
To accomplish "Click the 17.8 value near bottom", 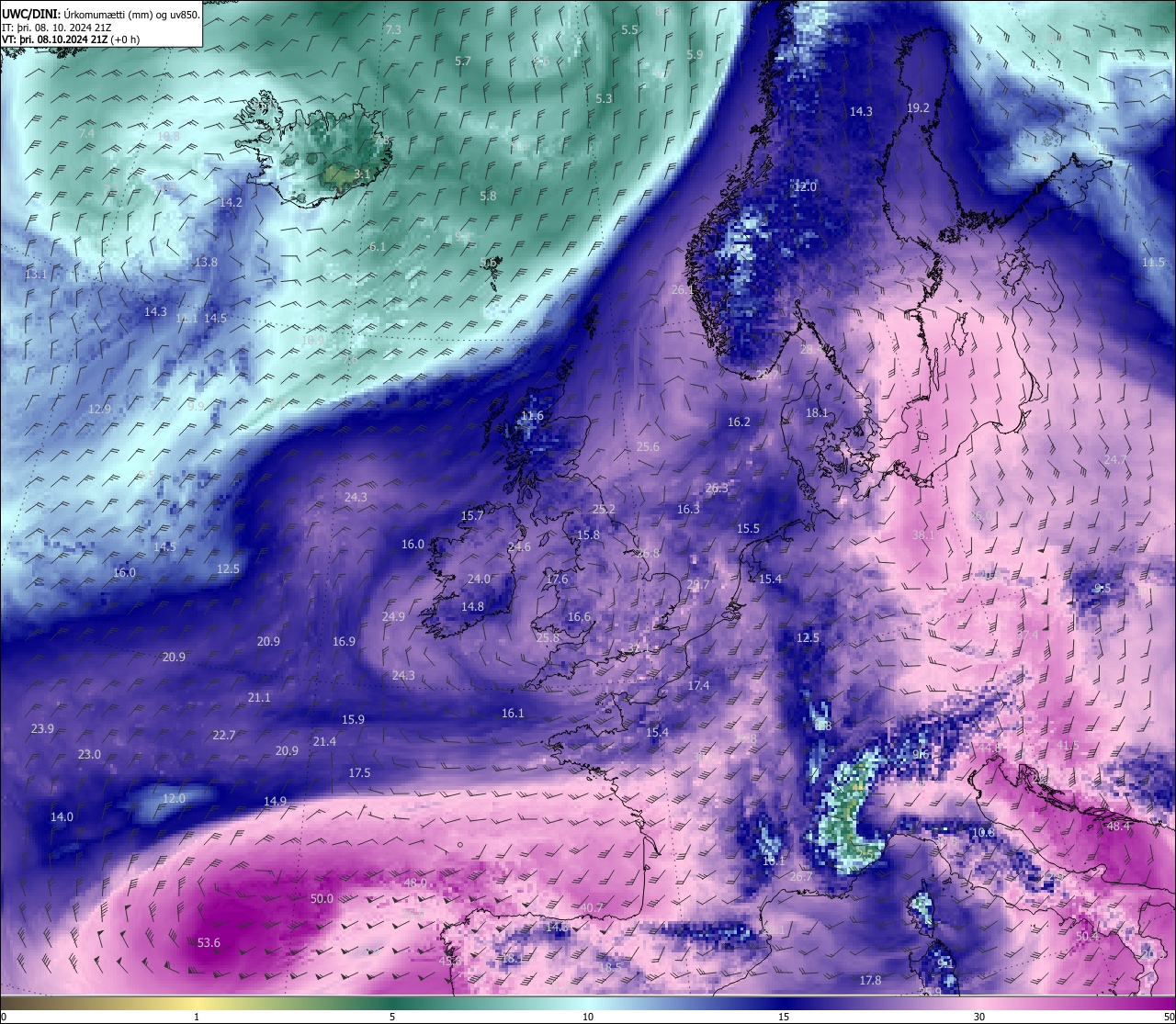I will pyautogui.click(x=870, y=980).
